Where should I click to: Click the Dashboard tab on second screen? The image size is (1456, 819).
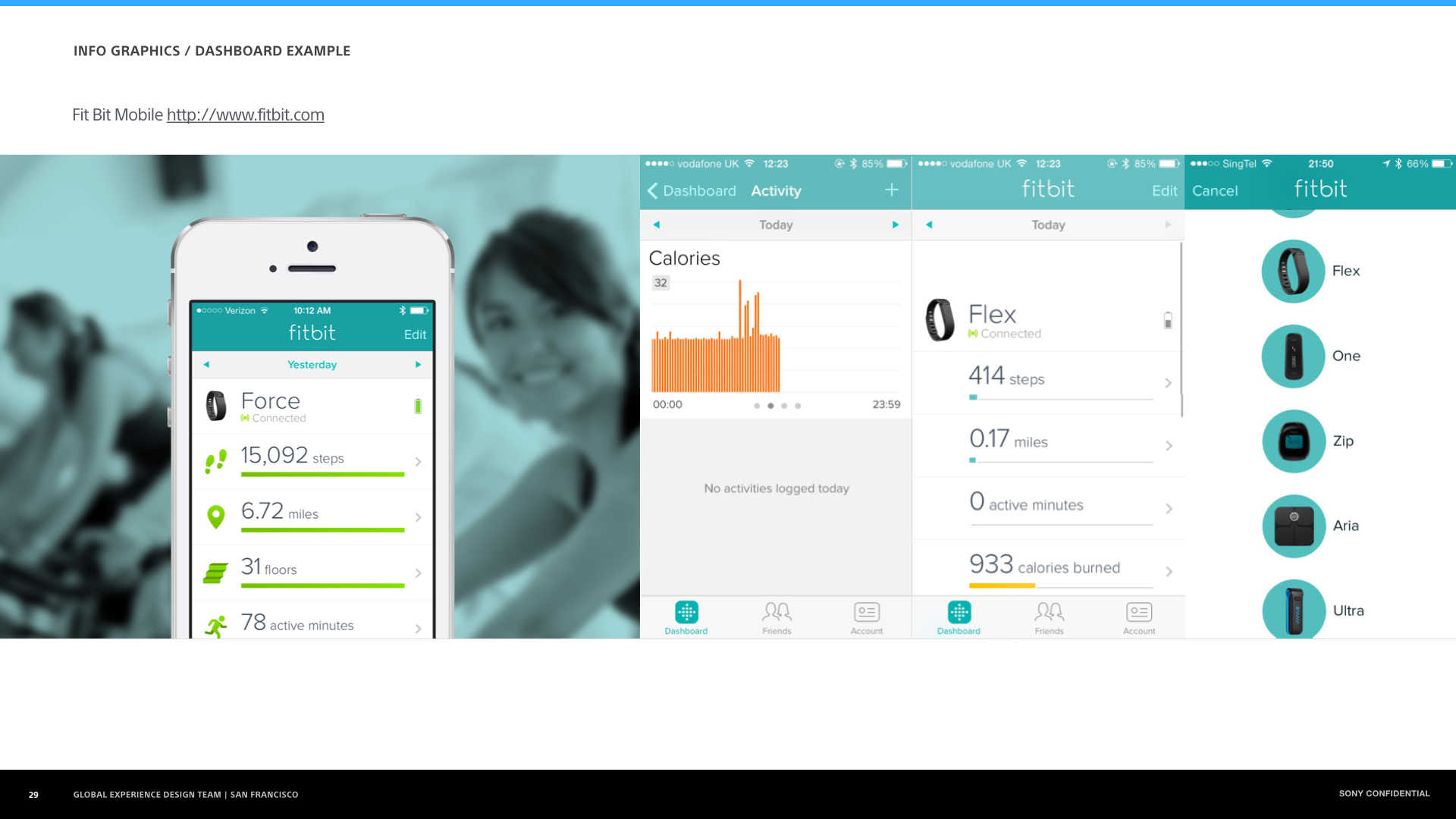pyautogui.click(x=686, y=617)
